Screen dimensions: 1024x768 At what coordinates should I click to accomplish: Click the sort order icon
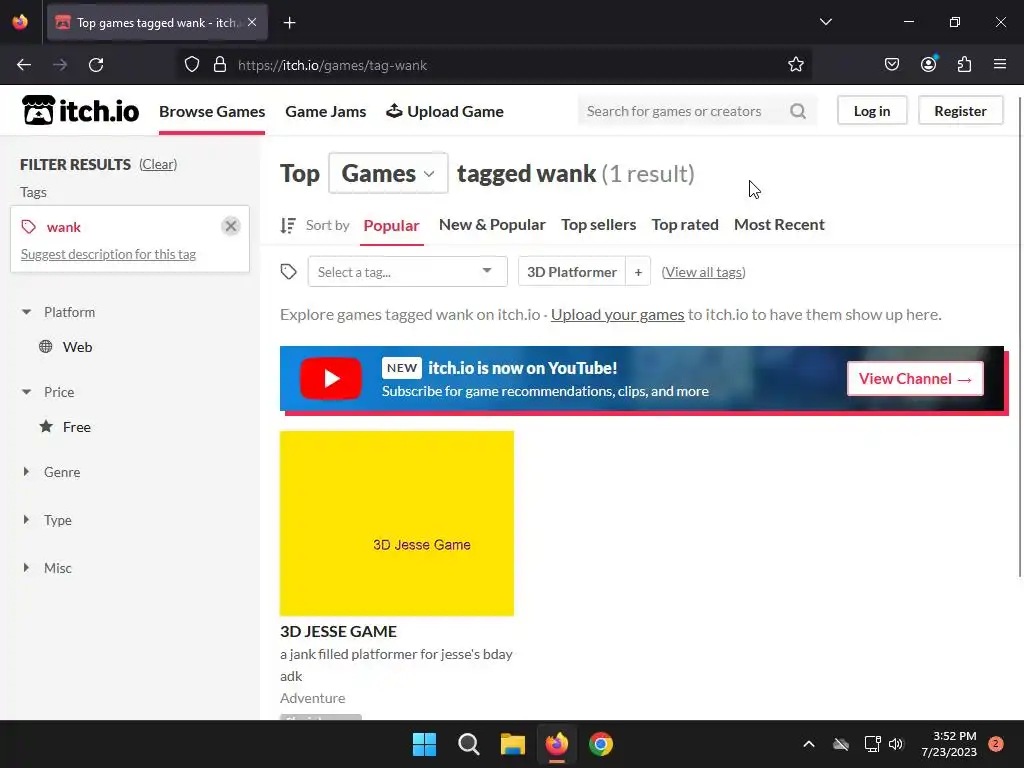pyautogui.click(x=288, y=225)
